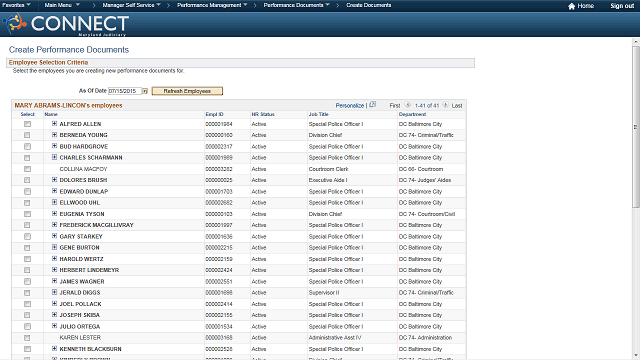Select COLLINA MACFOY checkbox
Viewport: 640px width, 360px height.
[x=27, y=169]
